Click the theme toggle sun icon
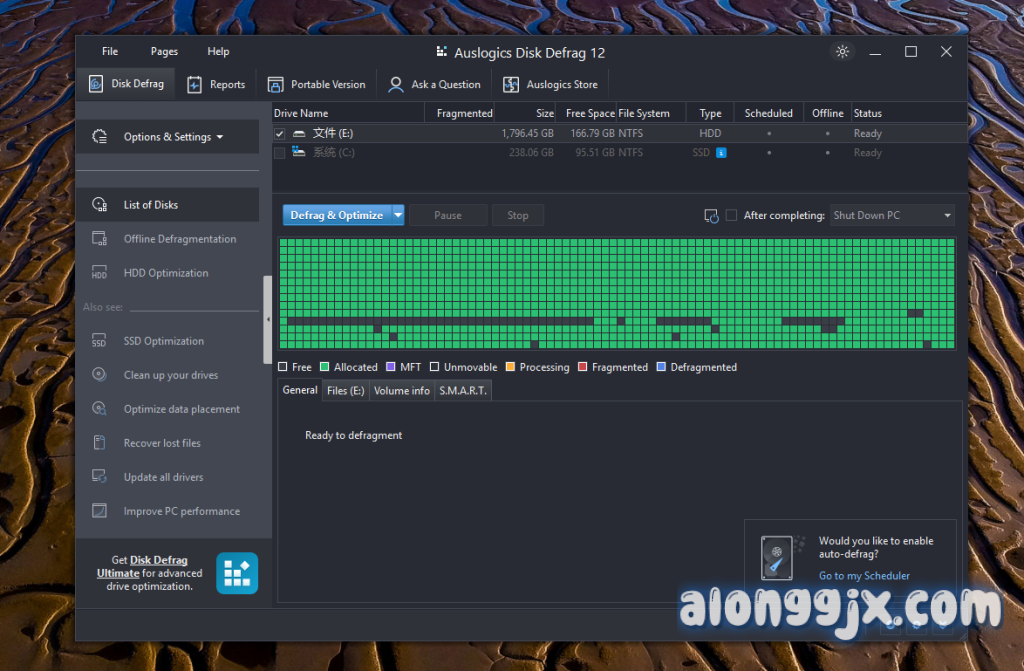Screen dimensions: 1024x671 pyautogui.click(x=842, y=52)
